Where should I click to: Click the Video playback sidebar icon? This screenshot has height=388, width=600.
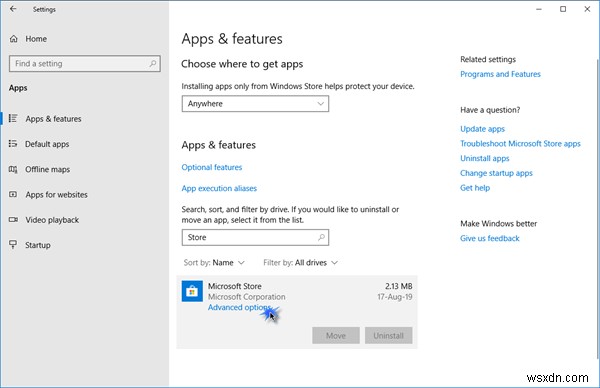[x=13, y=219]
